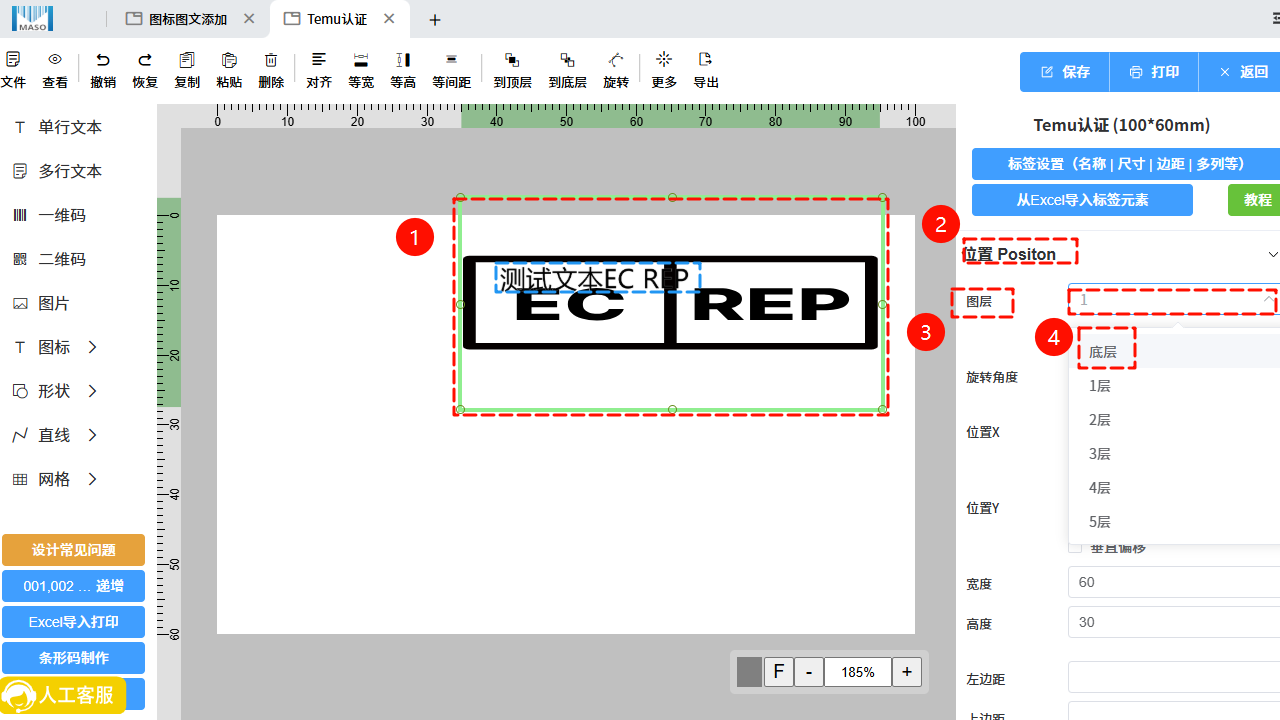This screenshot has height=720, width=1280.
Task: Zoom in with plus button
Action: [907, 672]
